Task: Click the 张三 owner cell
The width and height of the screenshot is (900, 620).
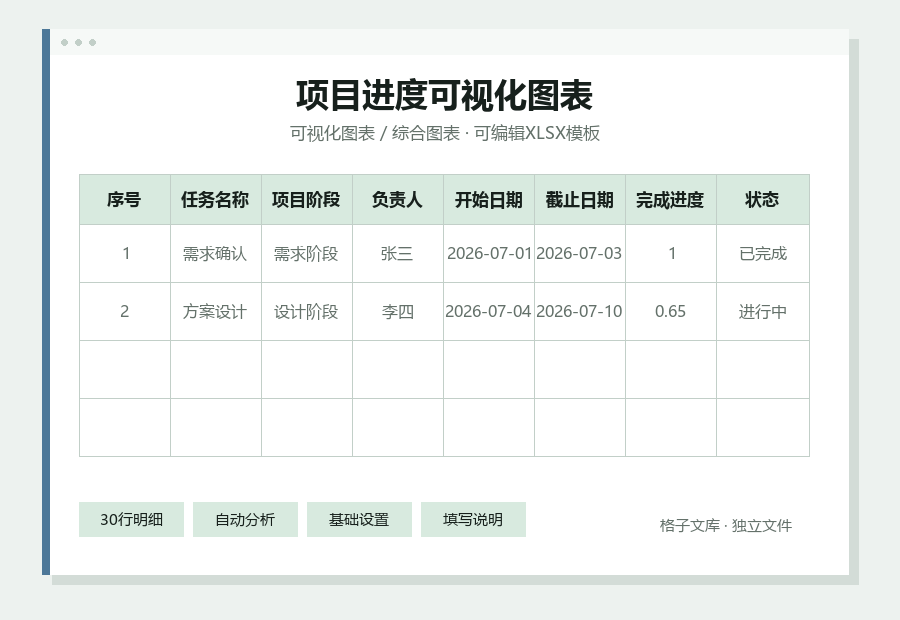Action: [398, 253]
